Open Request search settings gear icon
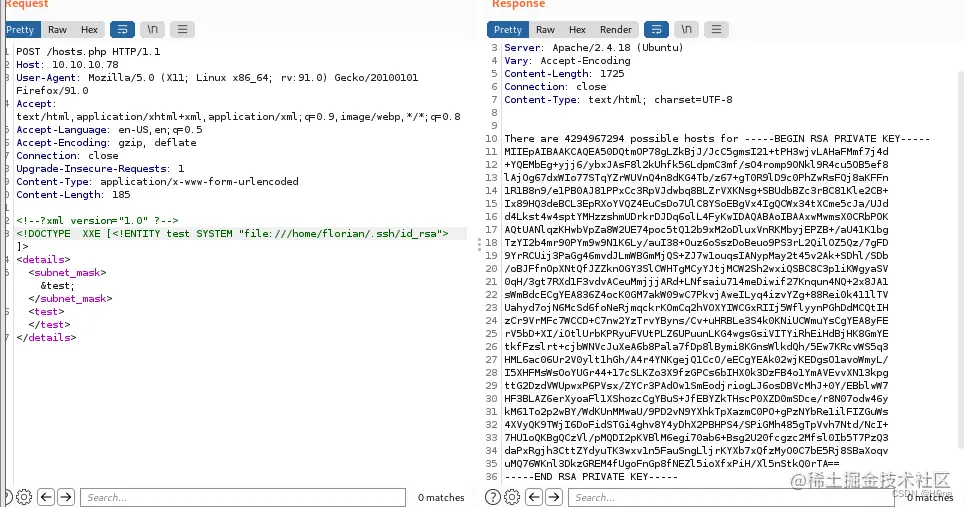 (24, 497)
